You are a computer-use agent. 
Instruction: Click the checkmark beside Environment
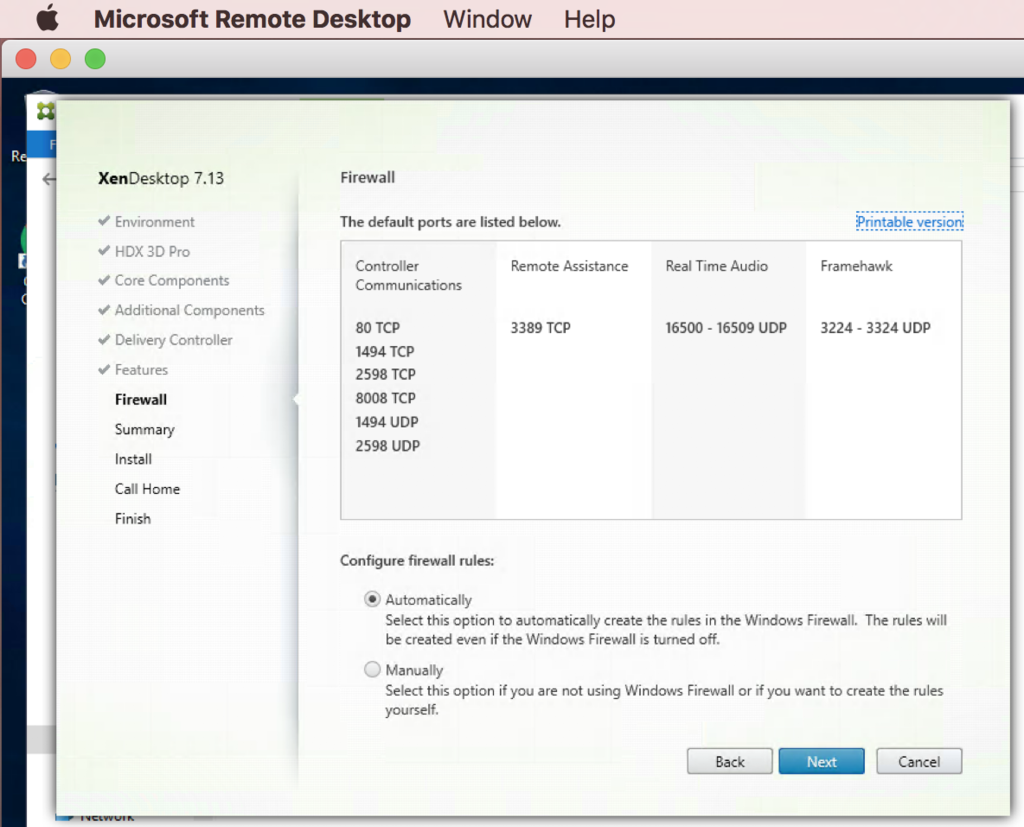tap(104, 221)
